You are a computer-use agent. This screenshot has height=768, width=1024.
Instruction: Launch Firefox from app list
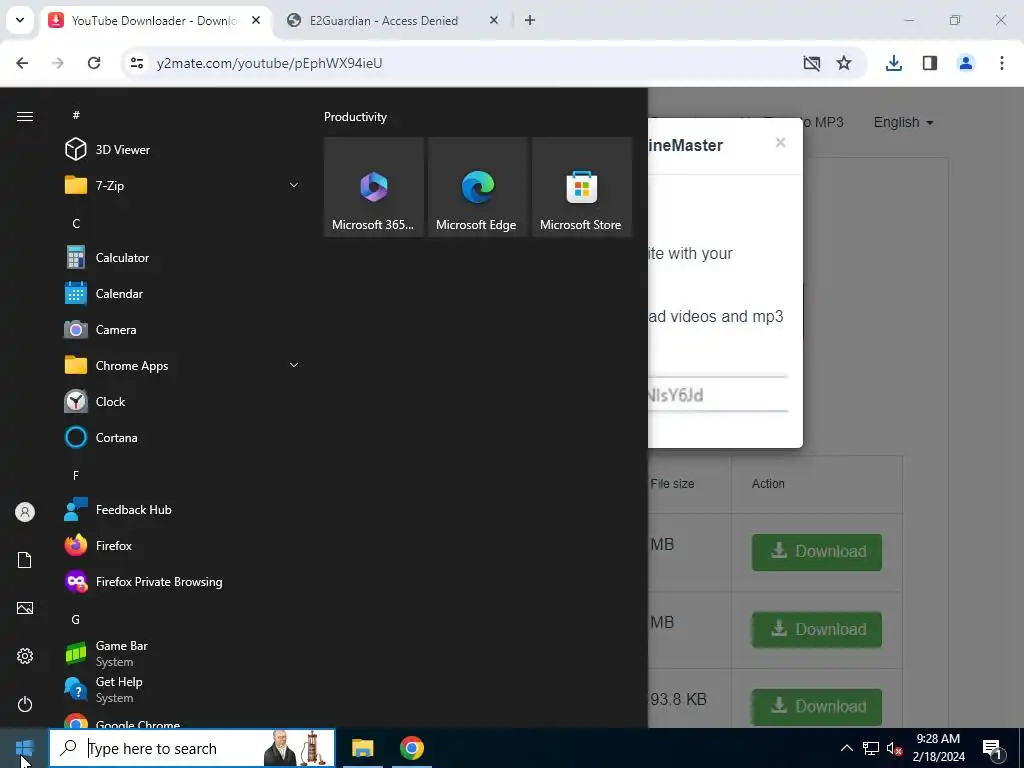(x=180, y=545)
